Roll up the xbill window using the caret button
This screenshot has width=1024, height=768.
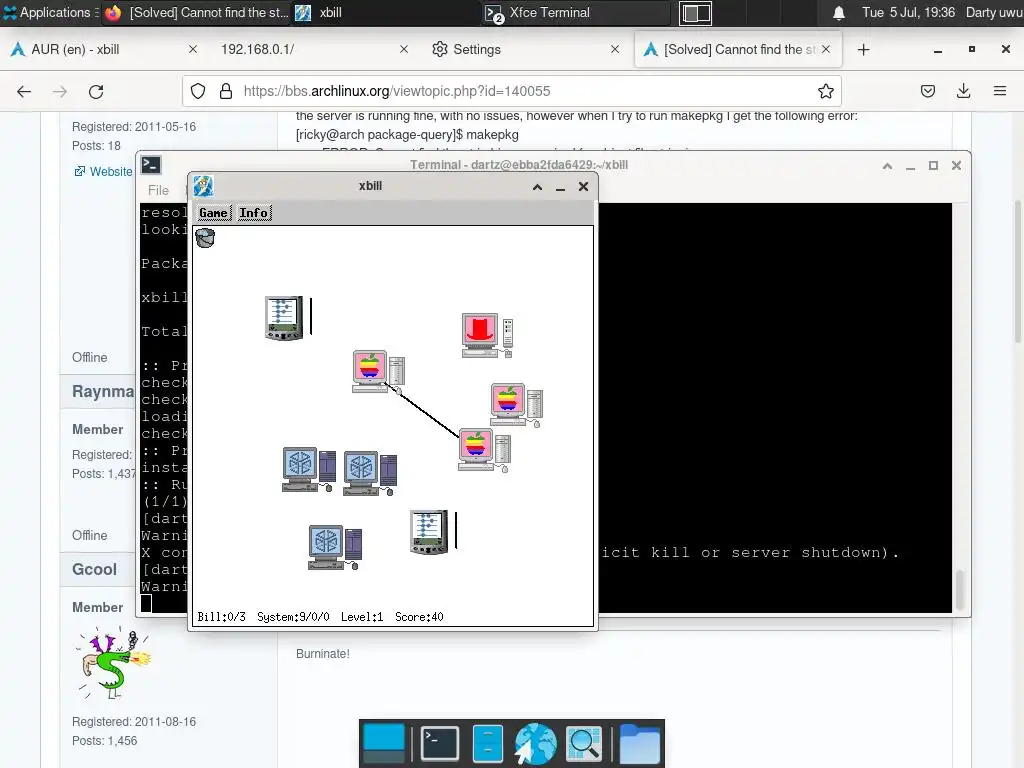(x=537, y=187)
